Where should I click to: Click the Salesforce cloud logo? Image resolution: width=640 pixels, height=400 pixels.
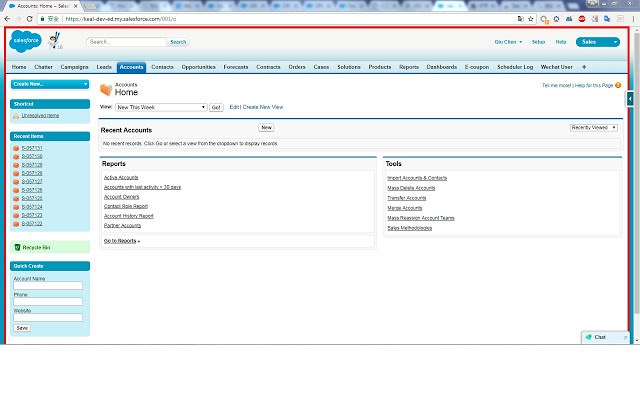pyautogui.click(x=25, y=41)
